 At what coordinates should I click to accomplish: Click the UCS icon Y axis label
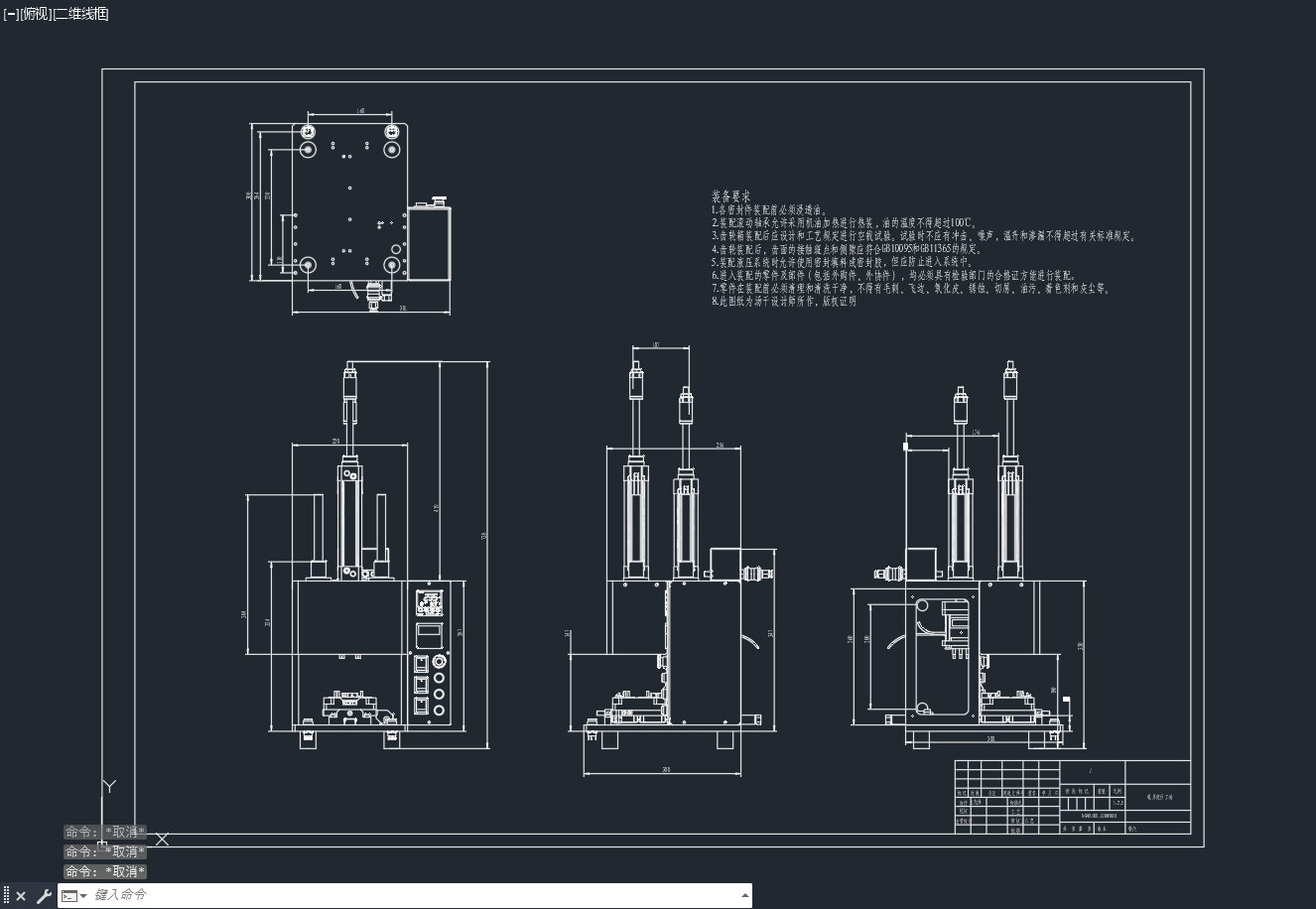click(109, 786)
